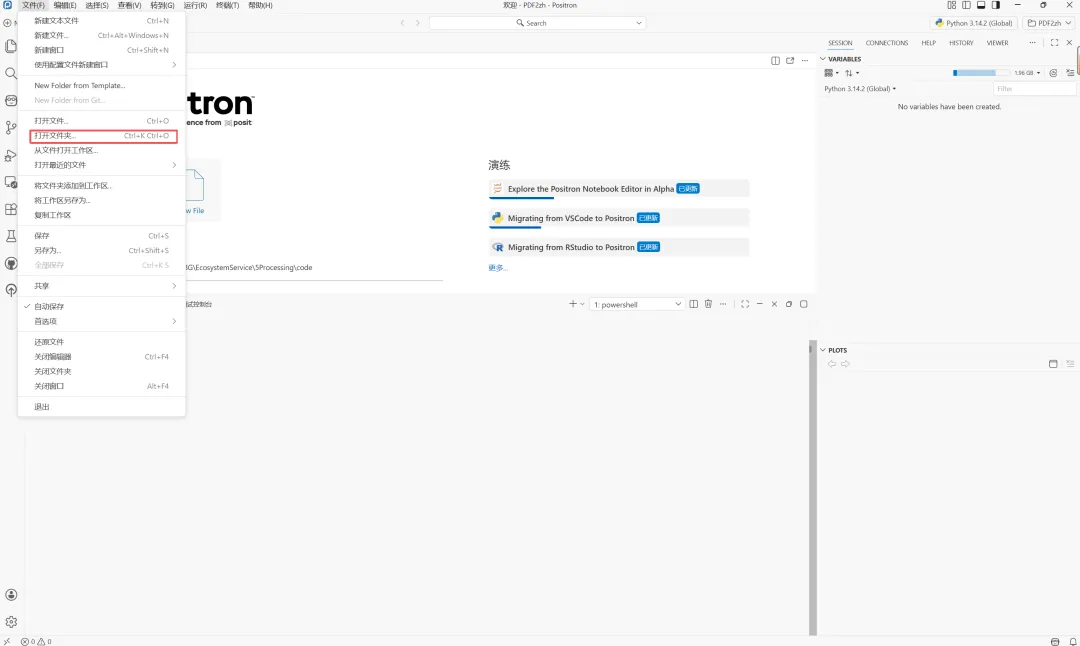Open Source Control branch icon
Viewport: 1080px width, 646px height.
click(x=10, y=127)
